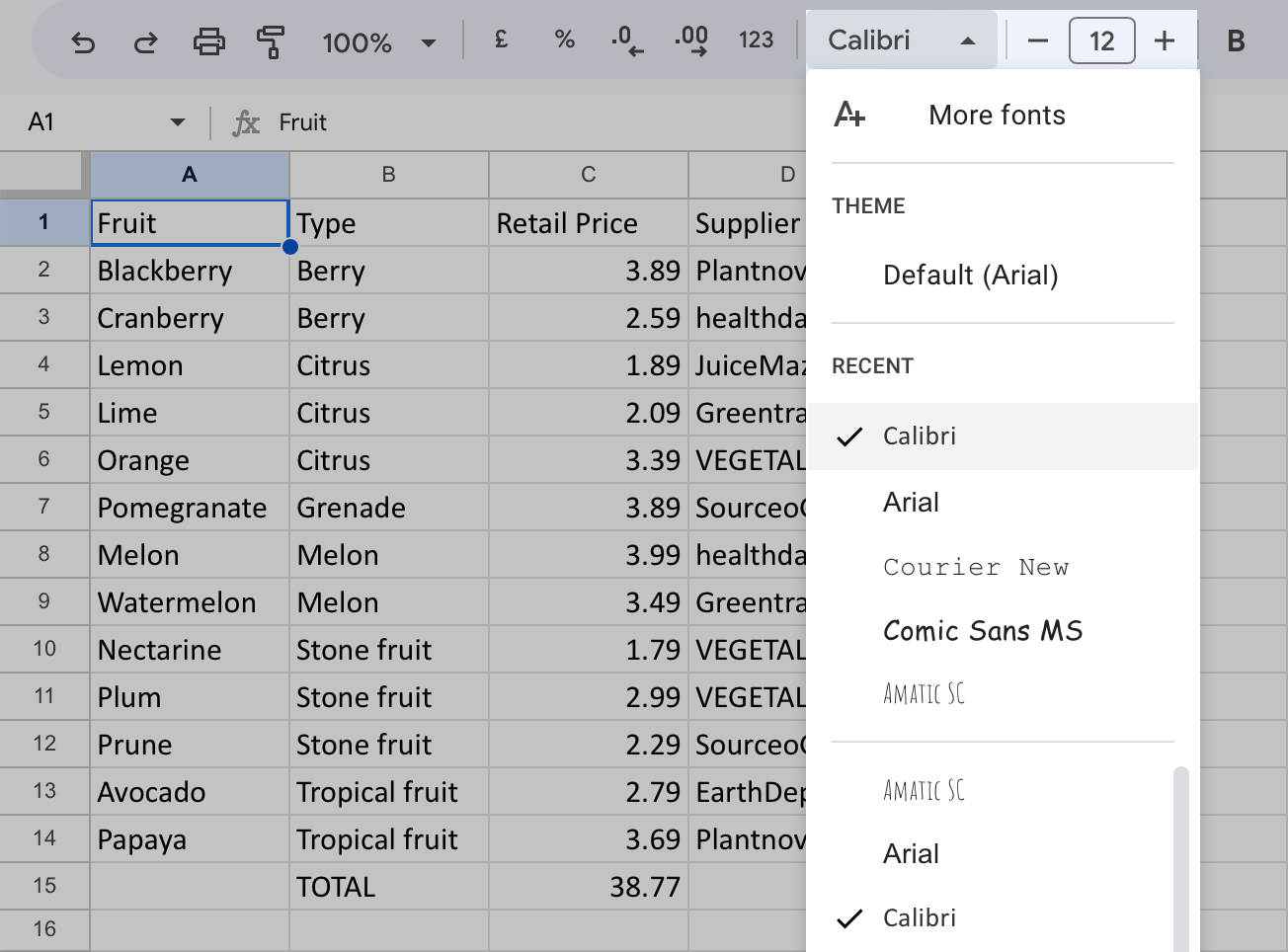Click the Plum cell
This screenshot has width=1288, height=952.
190,697
